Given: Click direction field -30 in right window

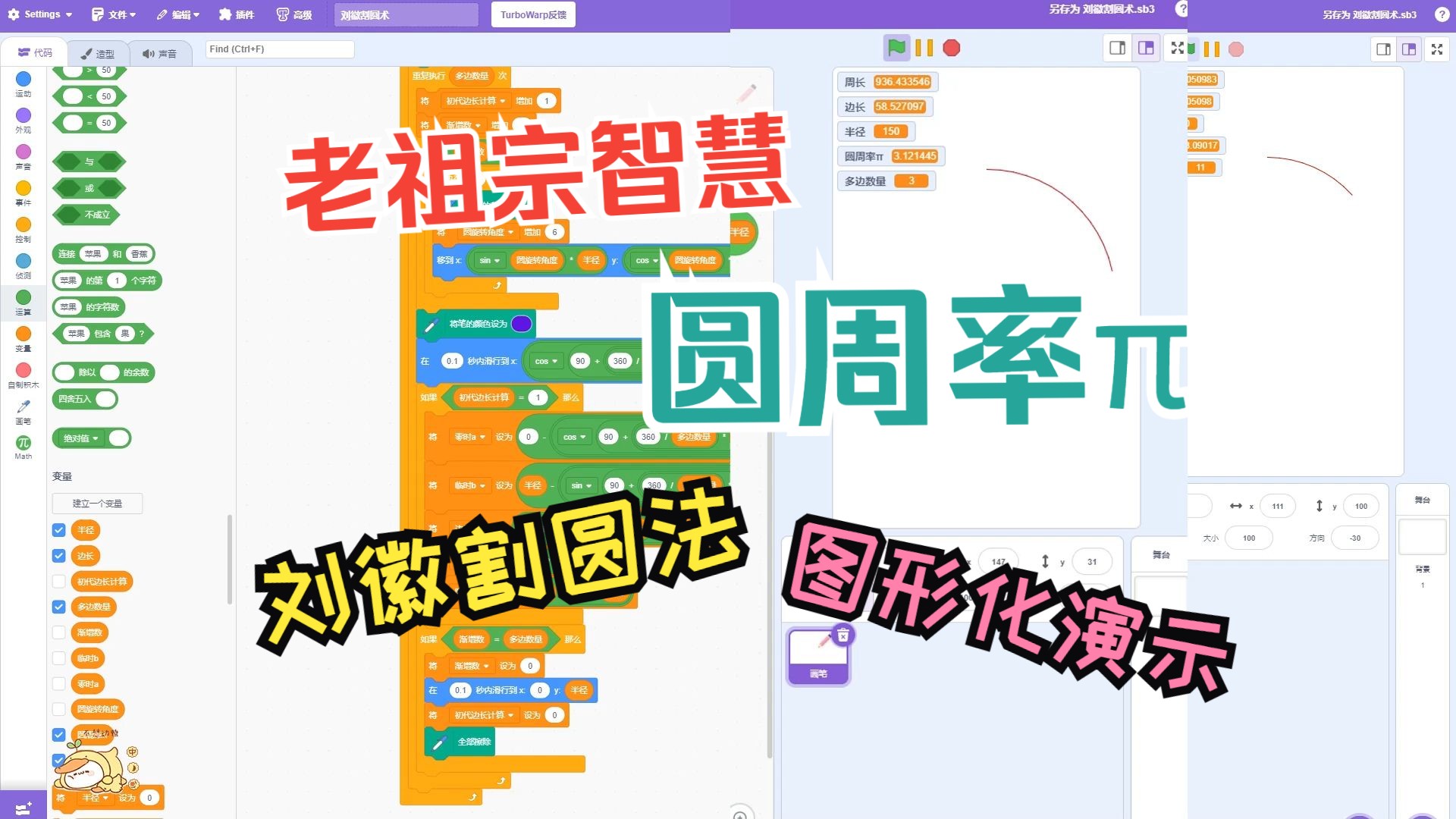Looking at the screenshot, I should coord(1355,538).
